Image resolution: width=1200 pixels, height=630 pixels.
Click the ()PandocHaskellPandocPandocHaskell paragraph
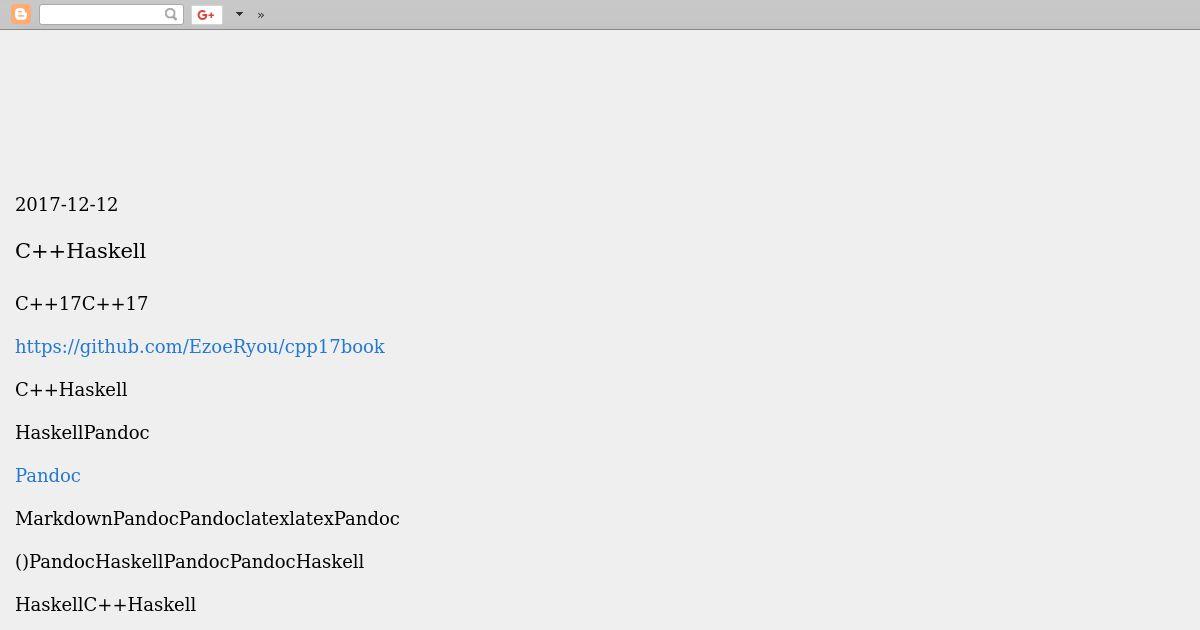(x=189, y=562)
